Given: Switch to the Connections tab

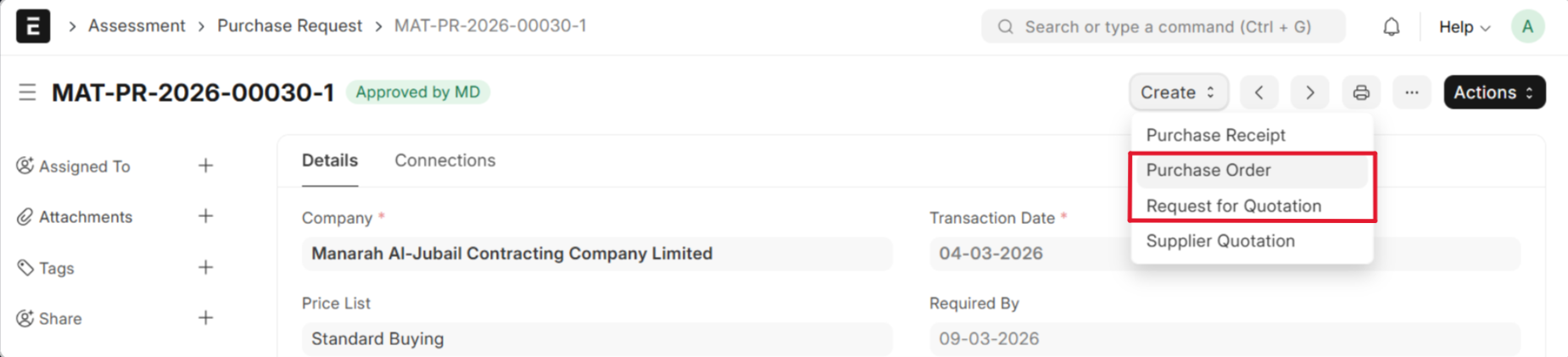Looking at the screenshot, I should click(x=444, y=160).
